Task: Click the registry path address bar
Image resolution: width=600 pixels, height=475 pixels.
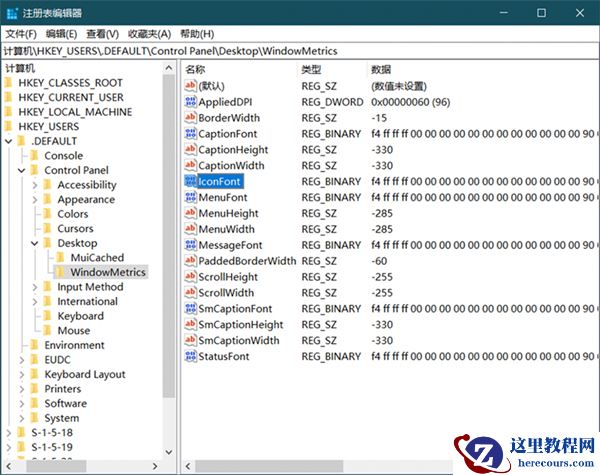Action: [x=300, y=51]
